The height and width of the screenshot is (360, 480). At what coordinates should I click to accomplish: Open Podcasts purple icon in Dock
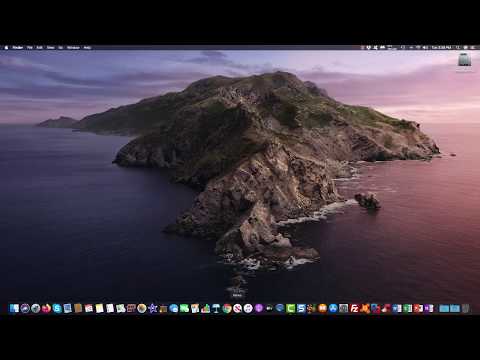(259, 308)
